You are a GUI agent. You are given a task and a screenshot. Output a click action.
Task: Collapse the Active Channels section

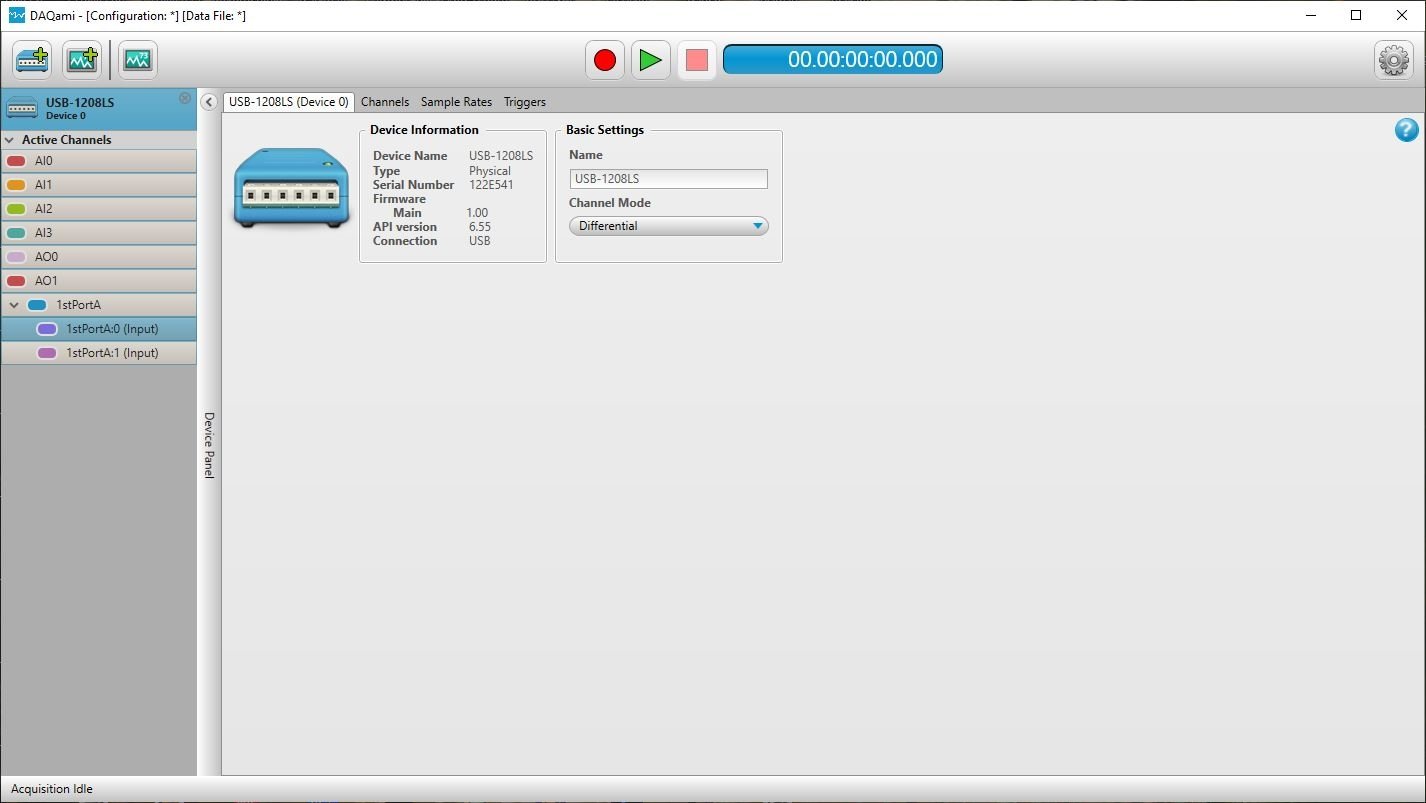tap(10, 140)
